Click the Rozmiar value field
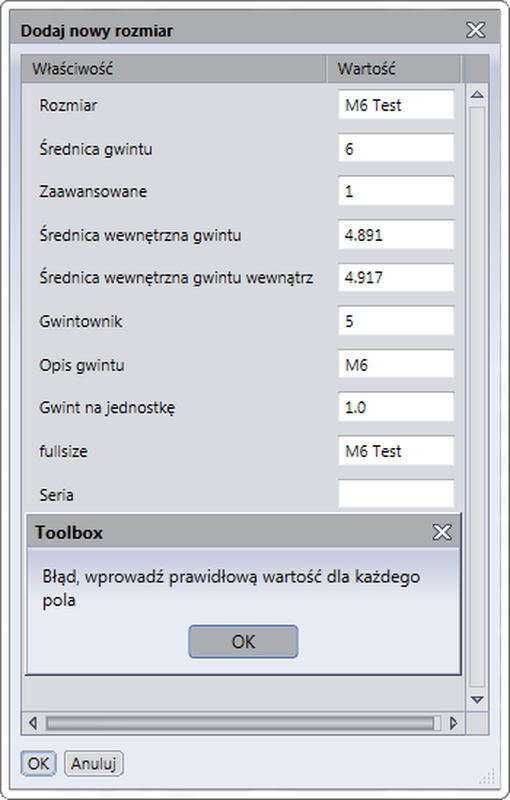Viewport: 510px width, 800px height. [x=396, y=105]
